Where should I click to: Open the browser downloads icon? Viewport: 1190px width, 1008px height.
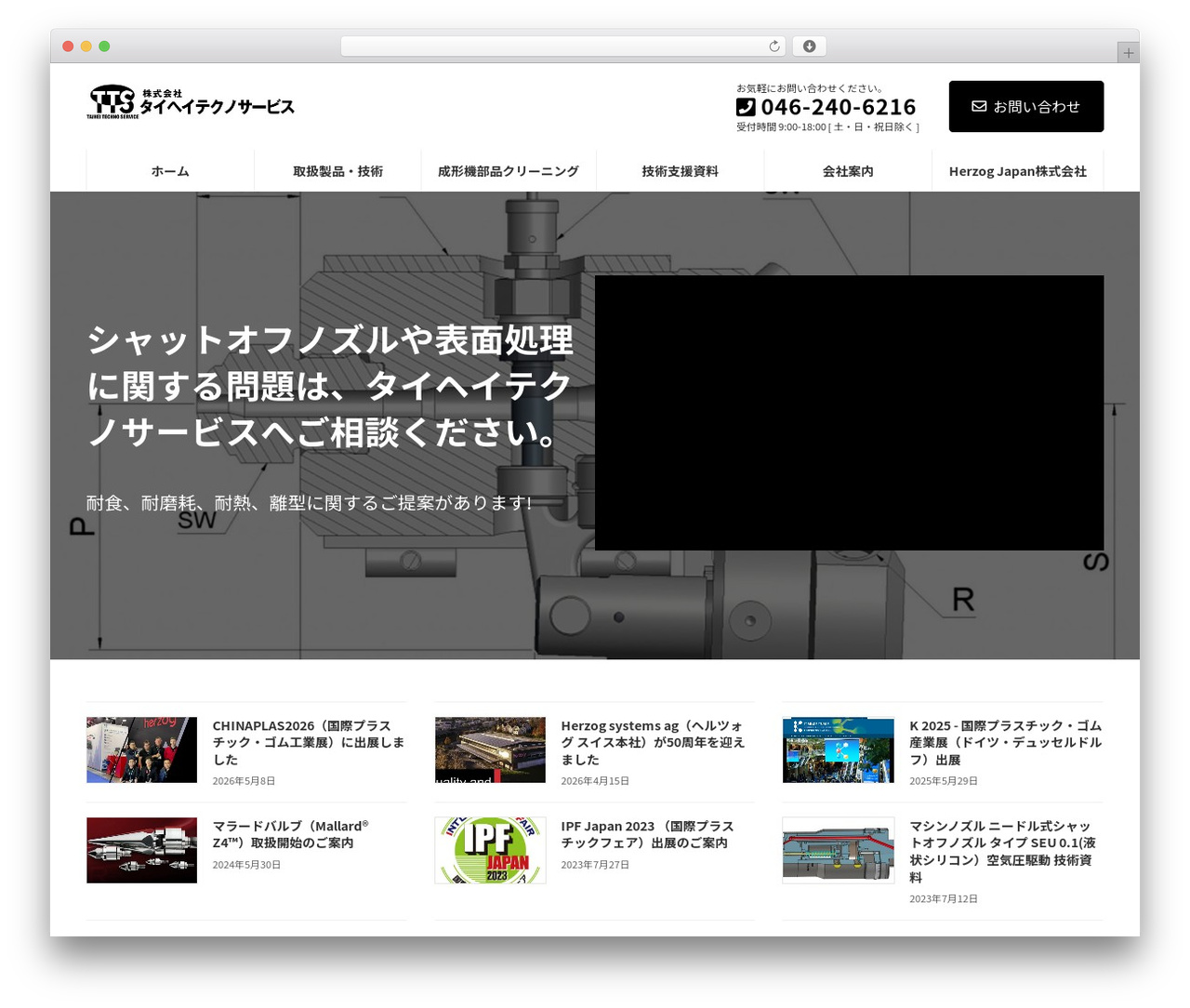pyautogui.click(x=809, y=46)
